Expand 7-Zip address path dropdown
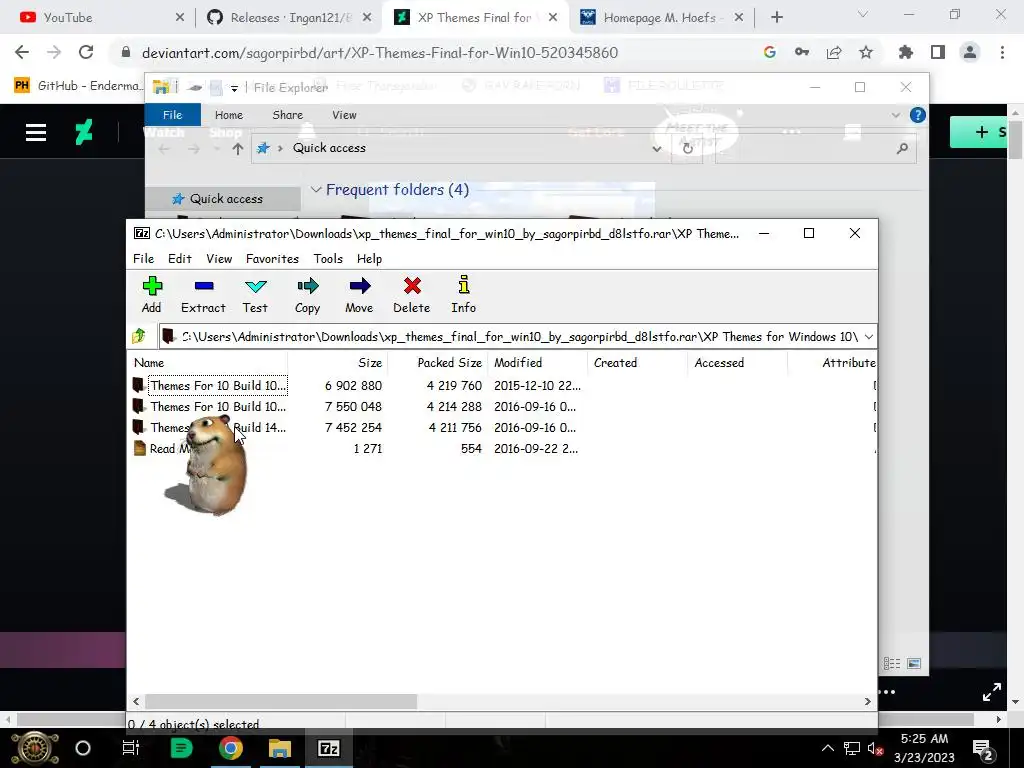The image size is (1024, 768). 869,336
